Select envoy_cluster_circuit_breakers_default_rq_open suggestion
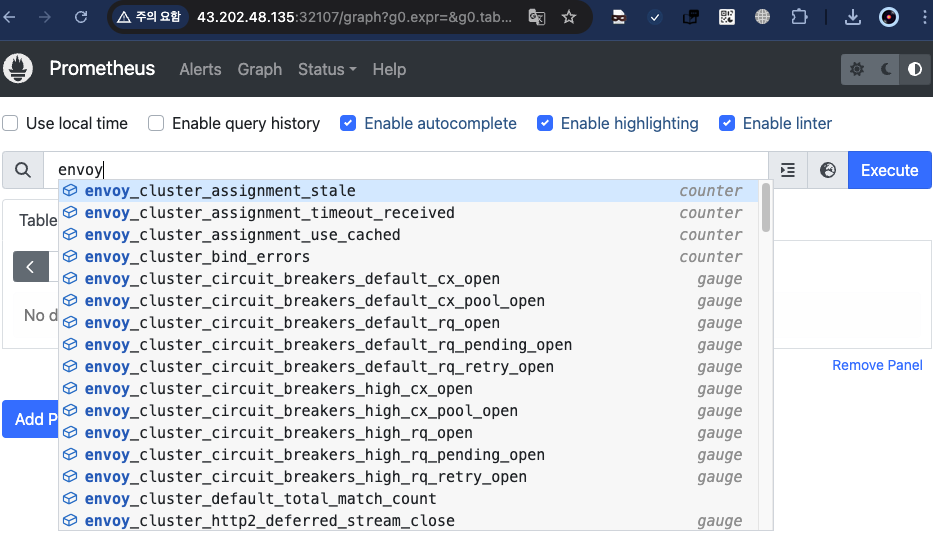This screenshot has height=542, width=933. point(408,322)
